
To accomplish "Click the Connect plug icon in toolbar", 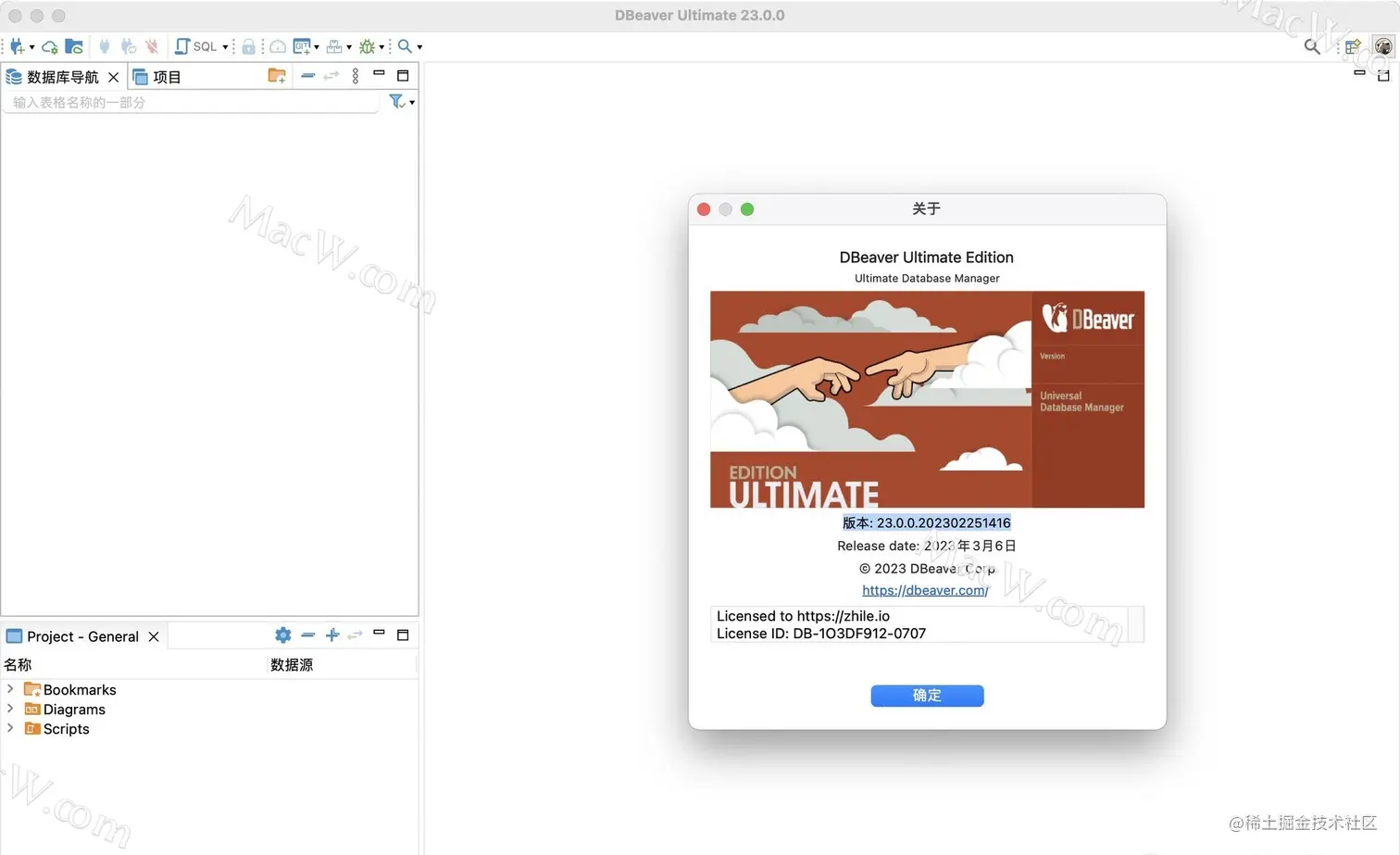I will coord(104,46).
